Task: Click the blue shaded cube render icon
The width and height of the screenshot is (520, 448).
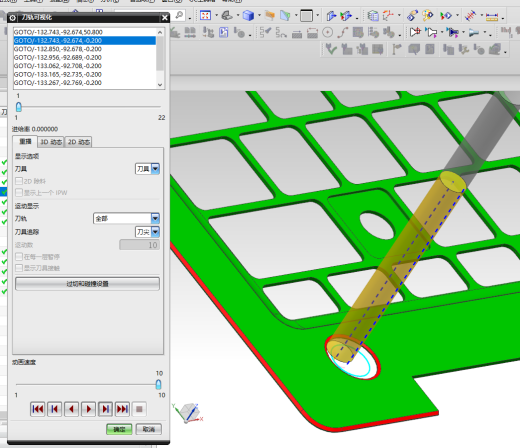Action: [x=248, y=15]
